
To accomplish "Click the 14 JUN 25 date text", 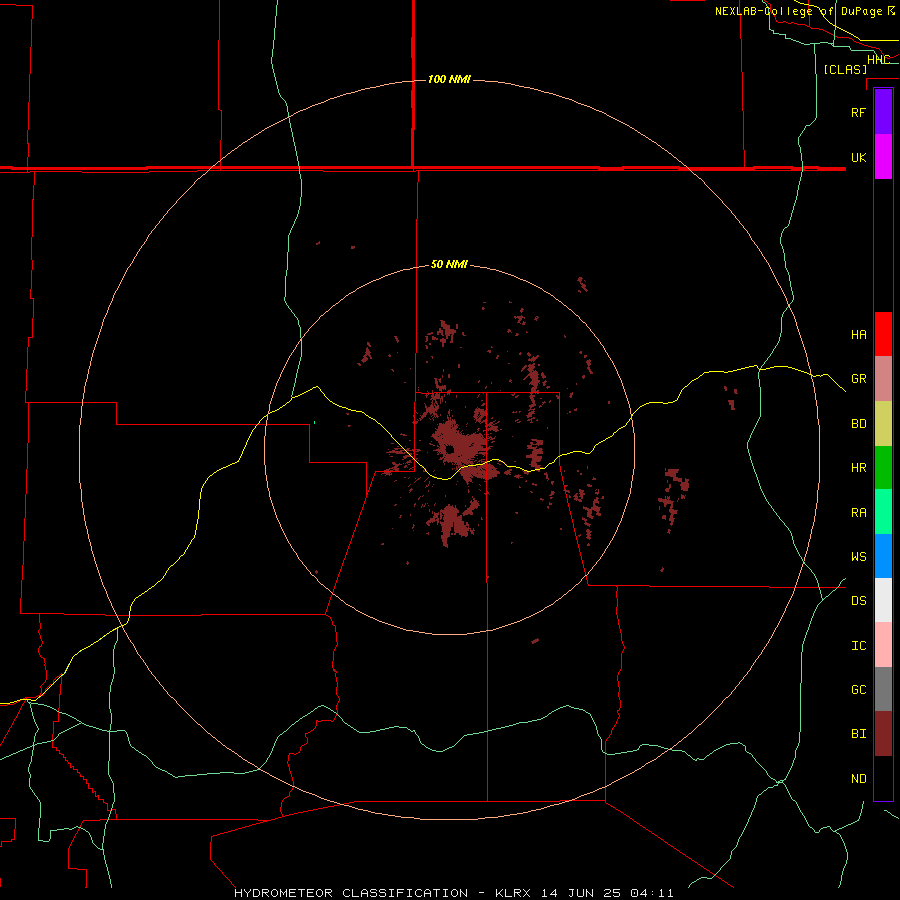I will (x=580, y=893).
